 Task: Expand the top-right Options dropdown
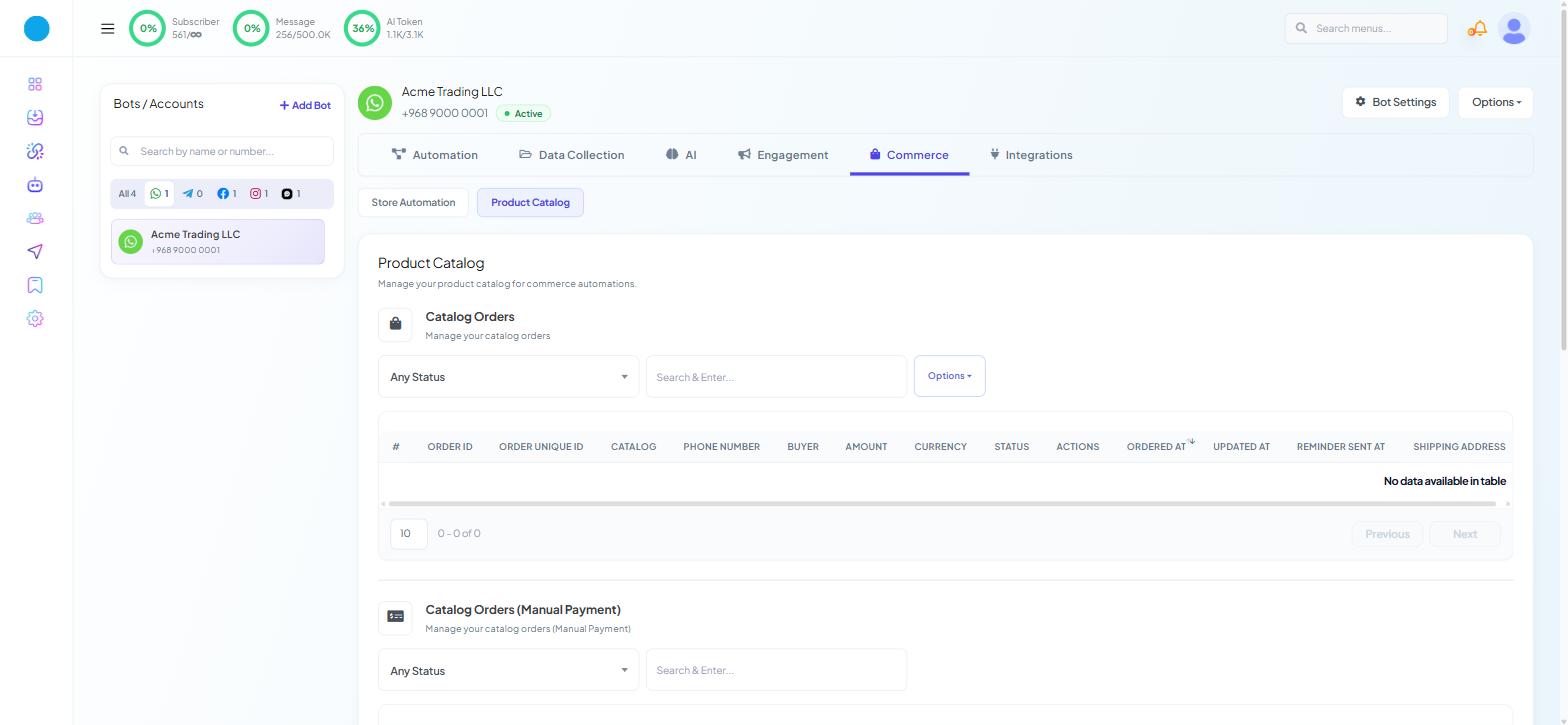click(1495, 102)
